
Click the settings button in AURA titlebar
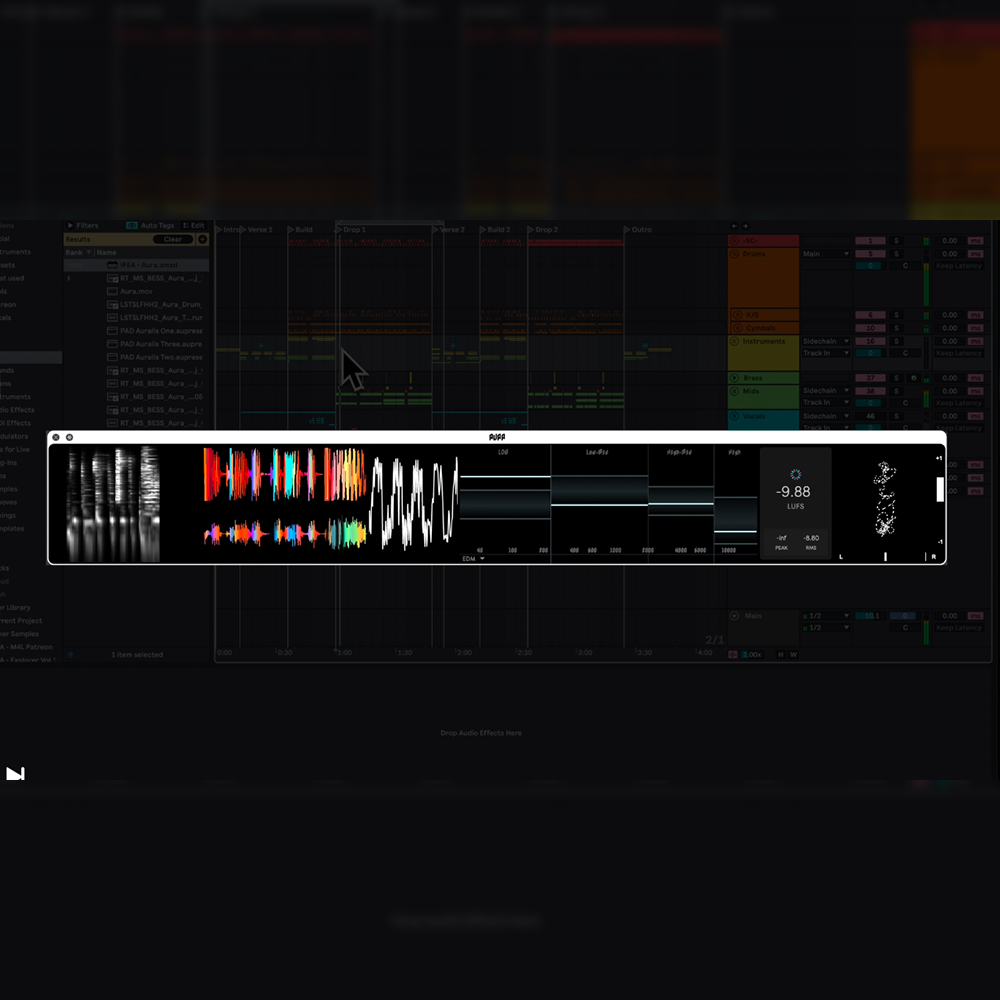click(70, 438)
